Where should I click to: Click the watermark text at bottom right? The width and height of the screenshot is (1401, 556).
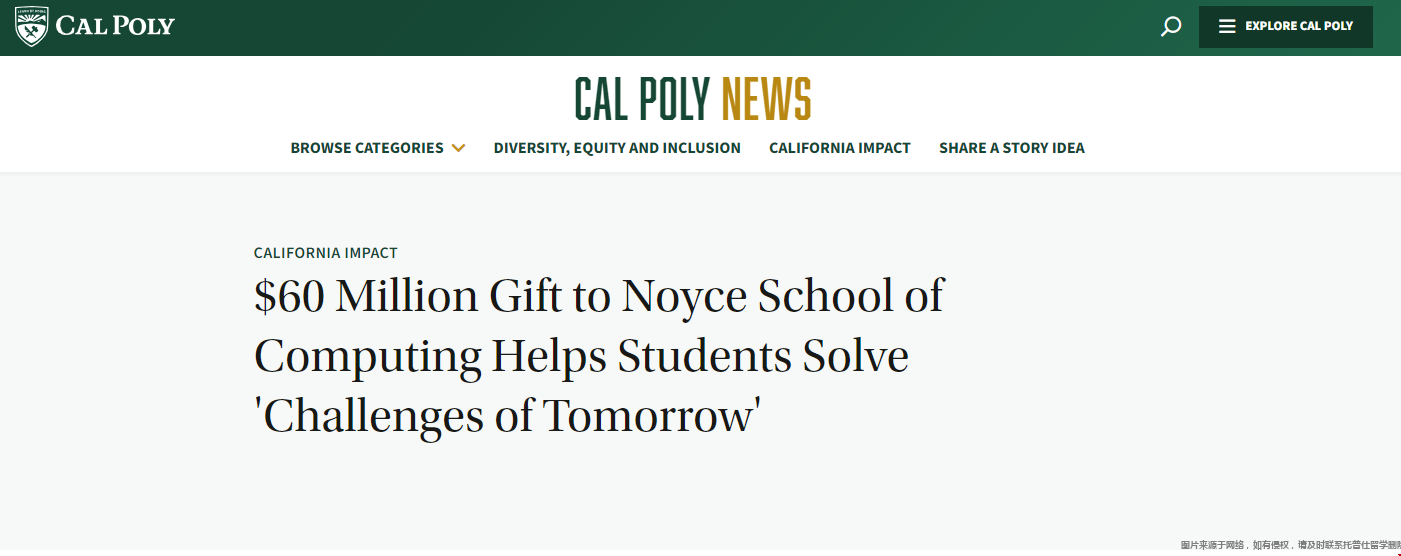1290,545
